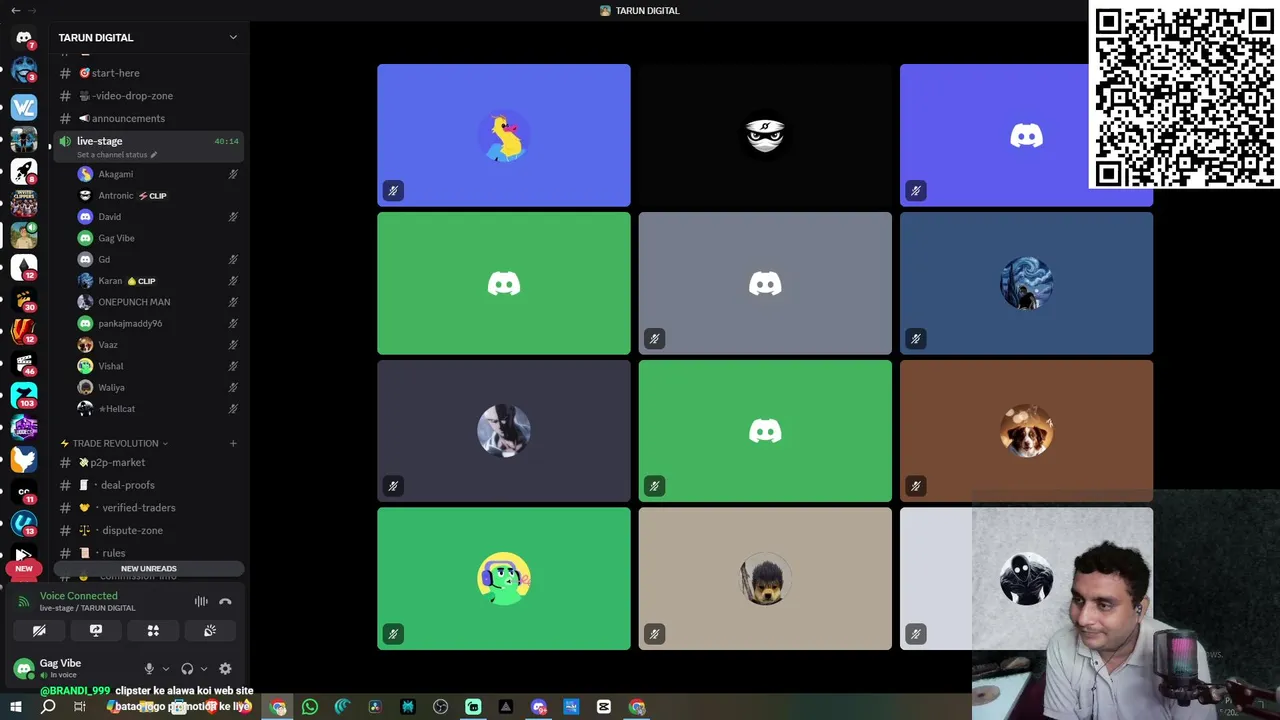Jump to NEW UNREADS in channel list

point(148,569)
